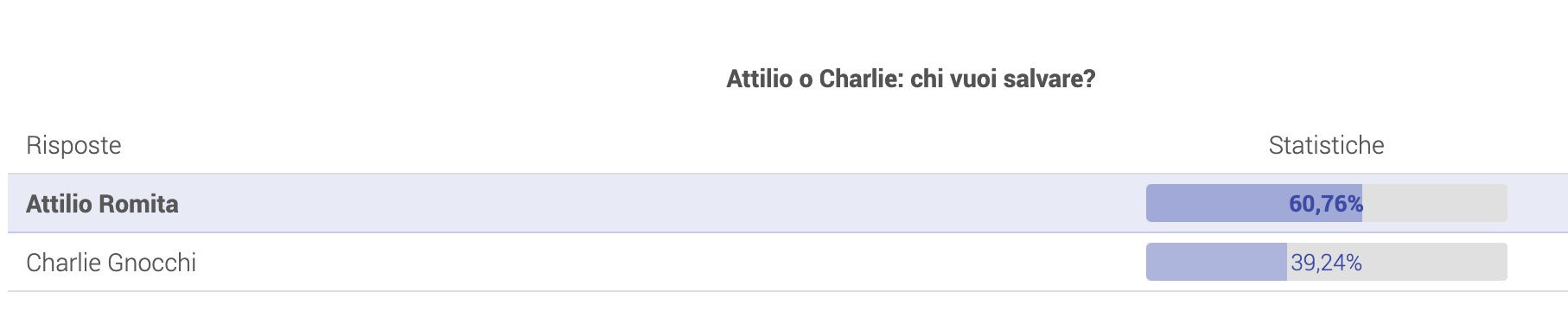Click Attilio Romita's 60,76% percentage text
Viewport: 1568px width, 311px height.
coord(1326,204)
